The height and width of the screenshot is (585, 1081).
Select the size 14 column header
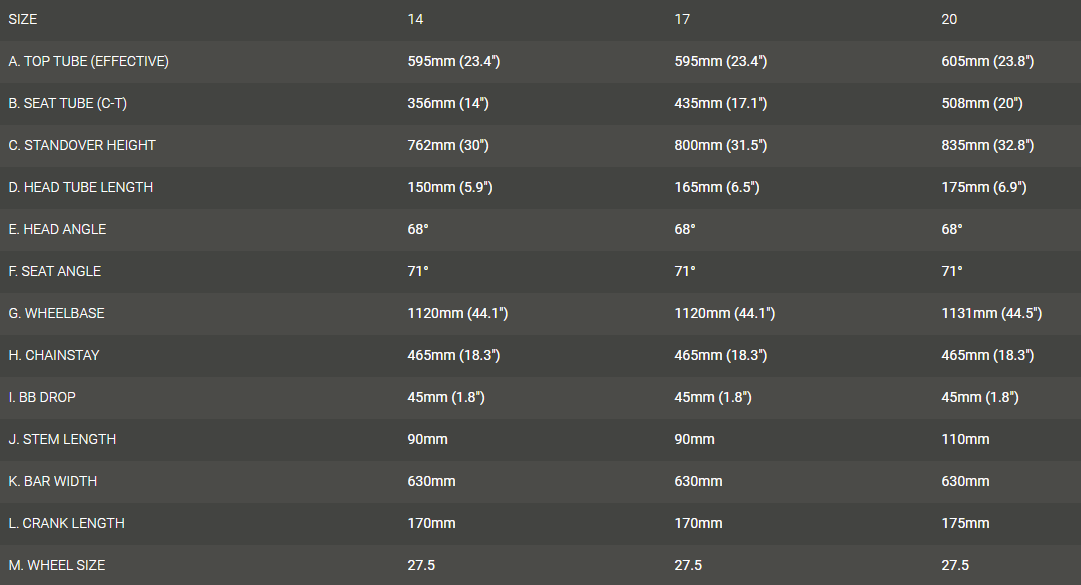[x=415, y=20]
